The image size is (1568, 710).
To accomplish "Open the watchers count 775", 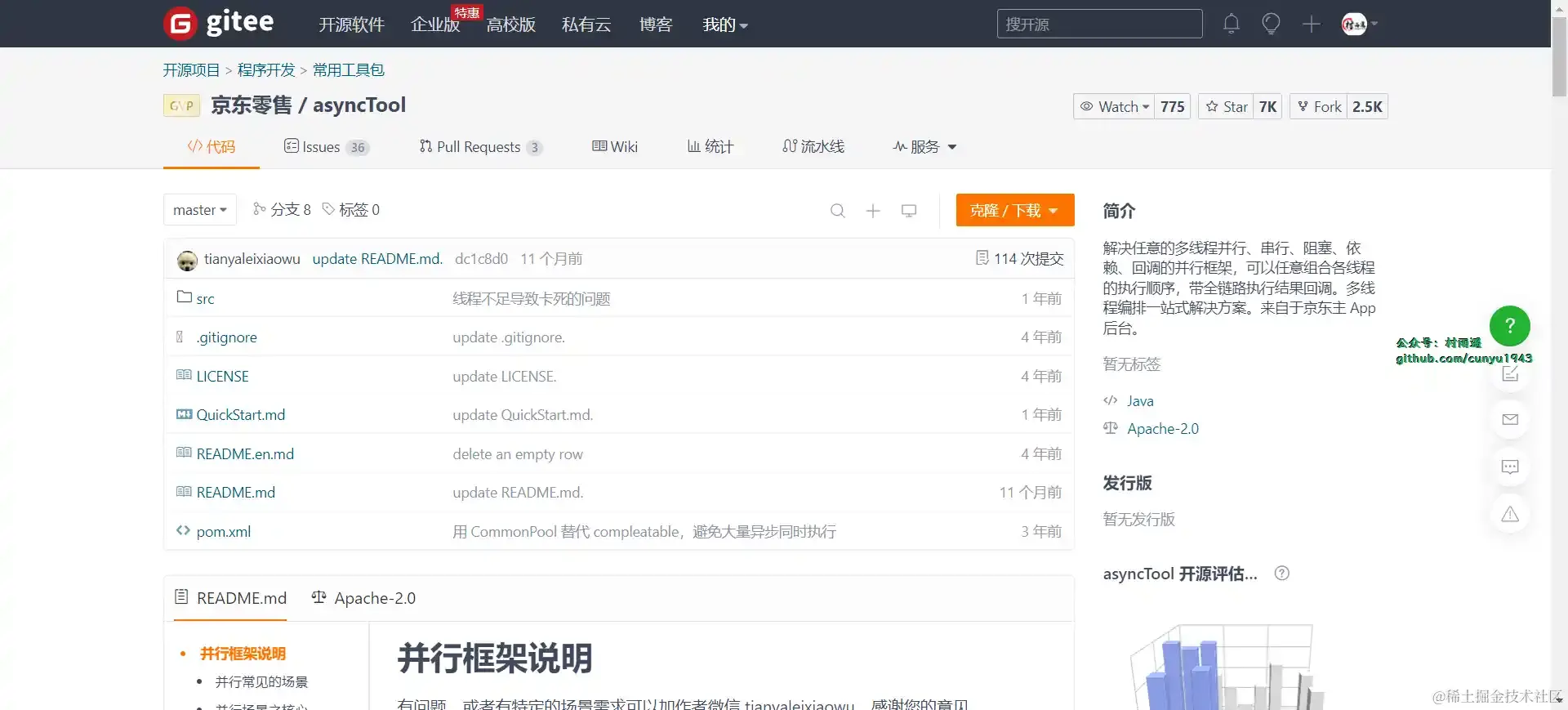I will (x=1172, y=107).
